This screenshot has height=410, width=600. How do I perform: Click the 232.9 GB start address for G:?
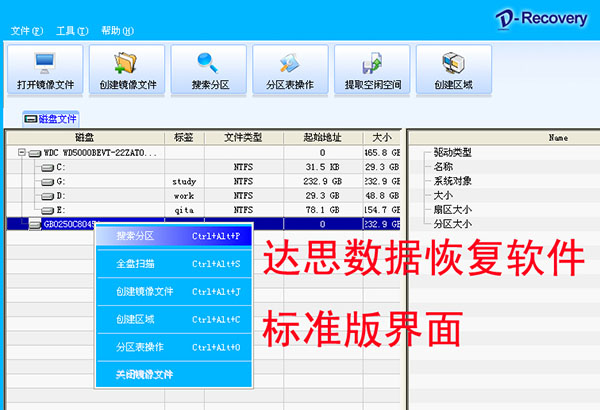[x=322, y=181]
